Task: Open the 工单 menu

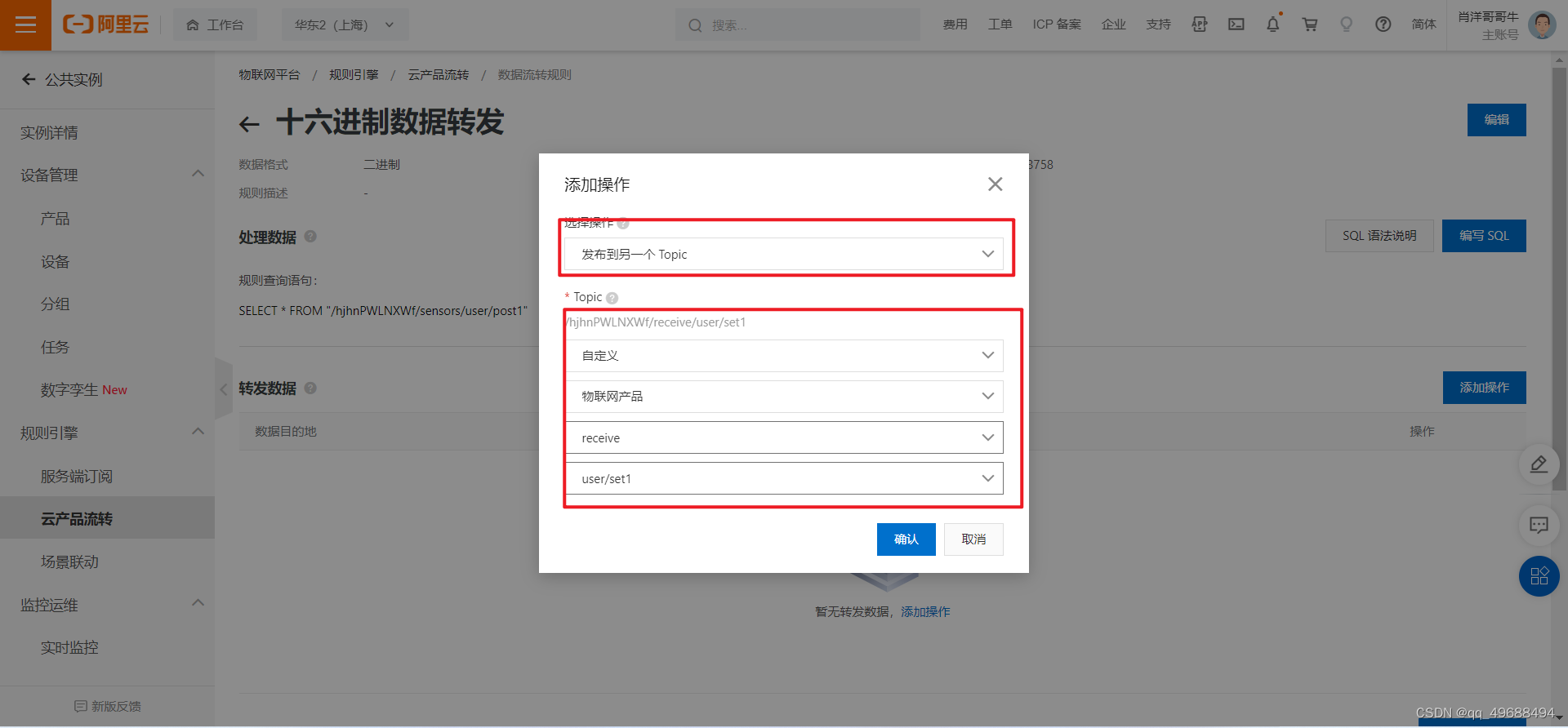Action: point(1000,24)
